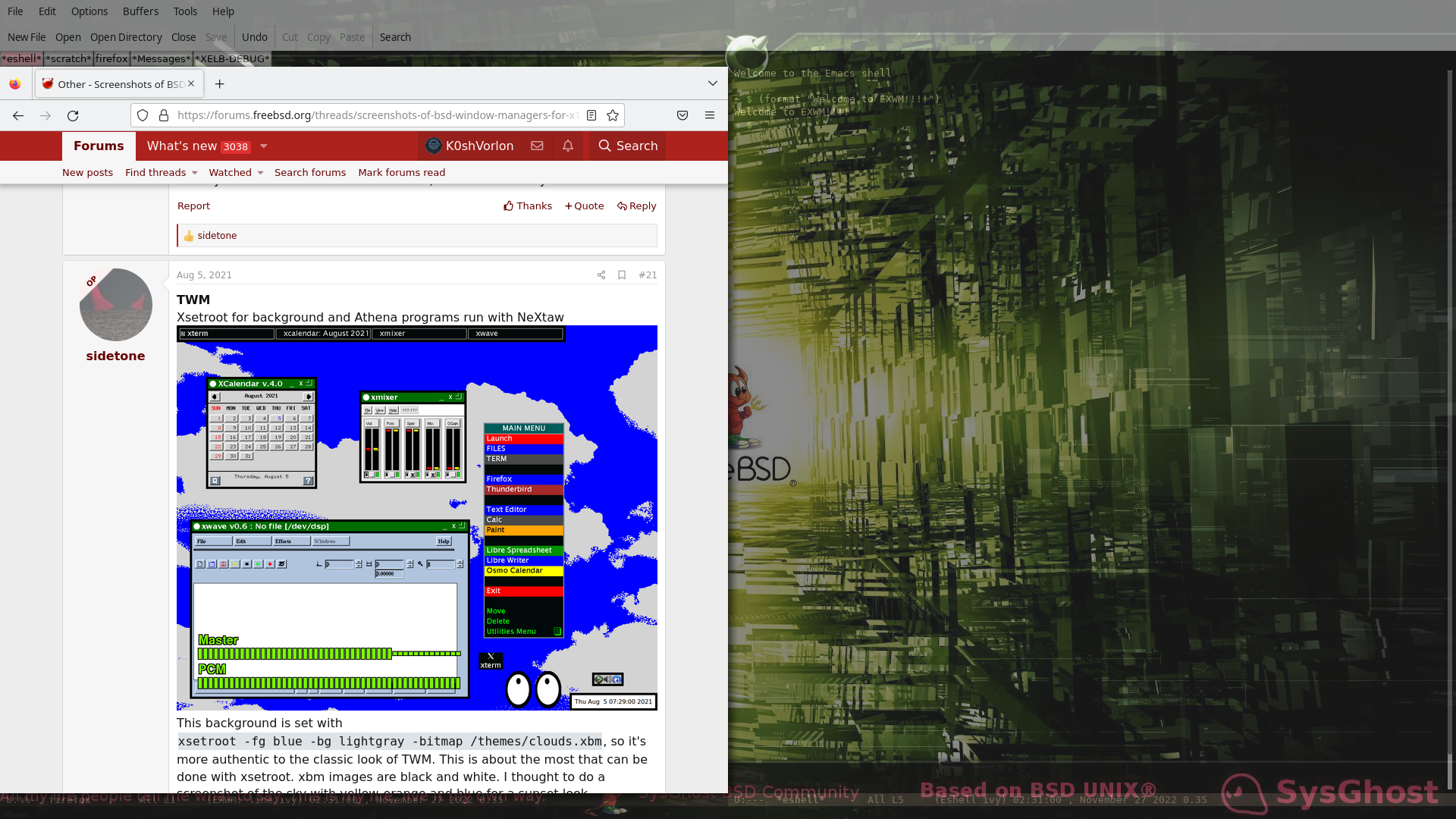Image resolution: width=1456 pixels, height=819 pixels.
Task: Open the Forums tab
Action: tap(99, 146)
